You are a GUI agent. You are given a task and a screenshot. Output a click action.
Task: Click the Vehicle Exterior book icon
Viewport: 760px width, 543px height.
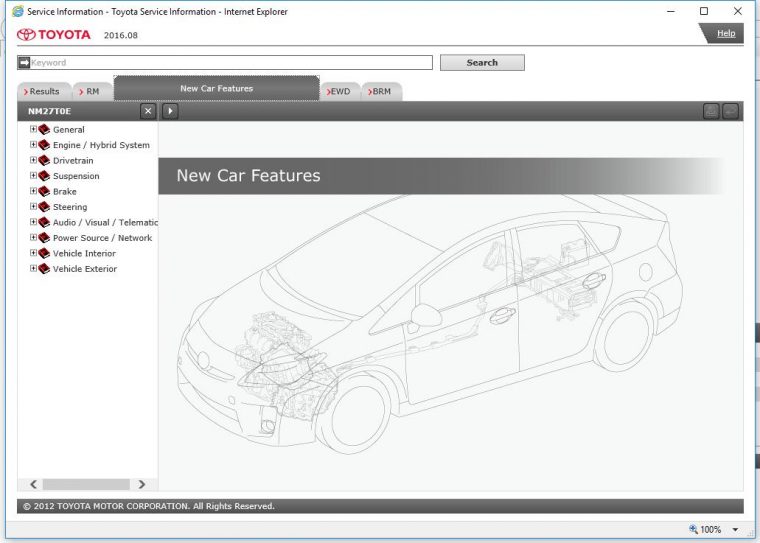44,269
